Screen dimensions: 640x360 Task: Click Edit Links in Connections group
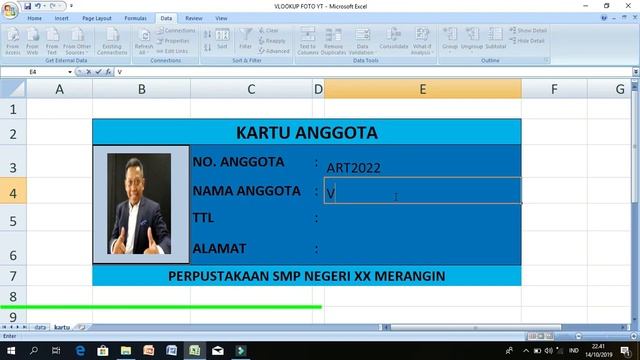click(x=172, y=51)
